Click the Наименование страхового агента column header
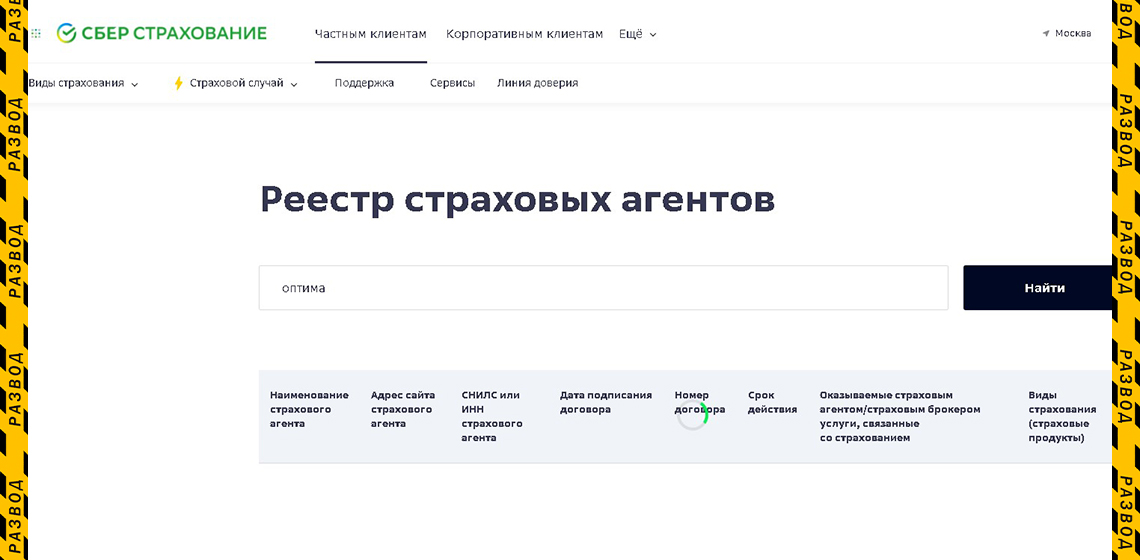The width and height of the screenshot is (1140, 560). click(309, 409)
